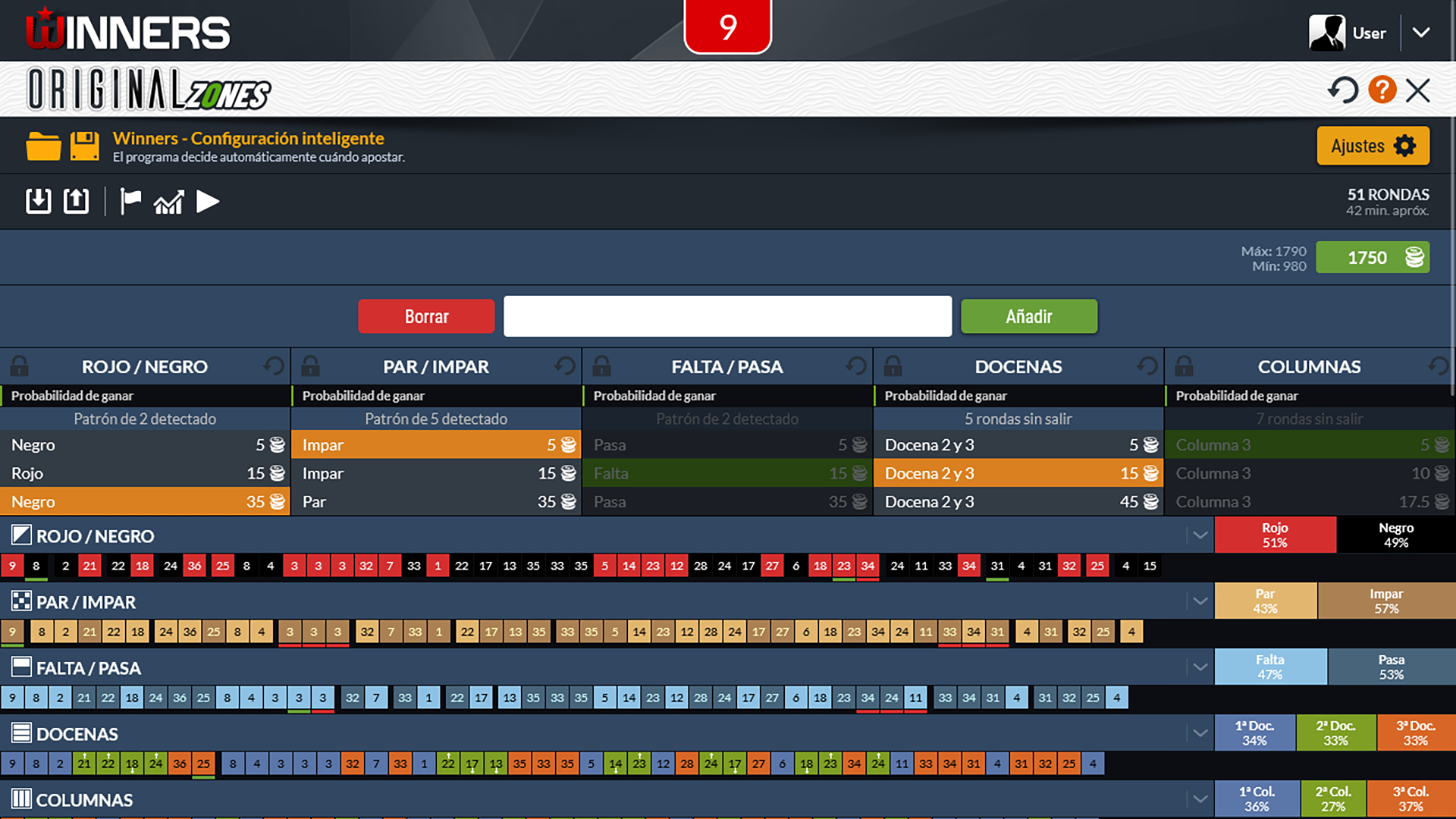Viewport: 1456px width, 819px height.
Task: Click 'Patrón de 5 detectado' label
Action: [x=436, y=419]
